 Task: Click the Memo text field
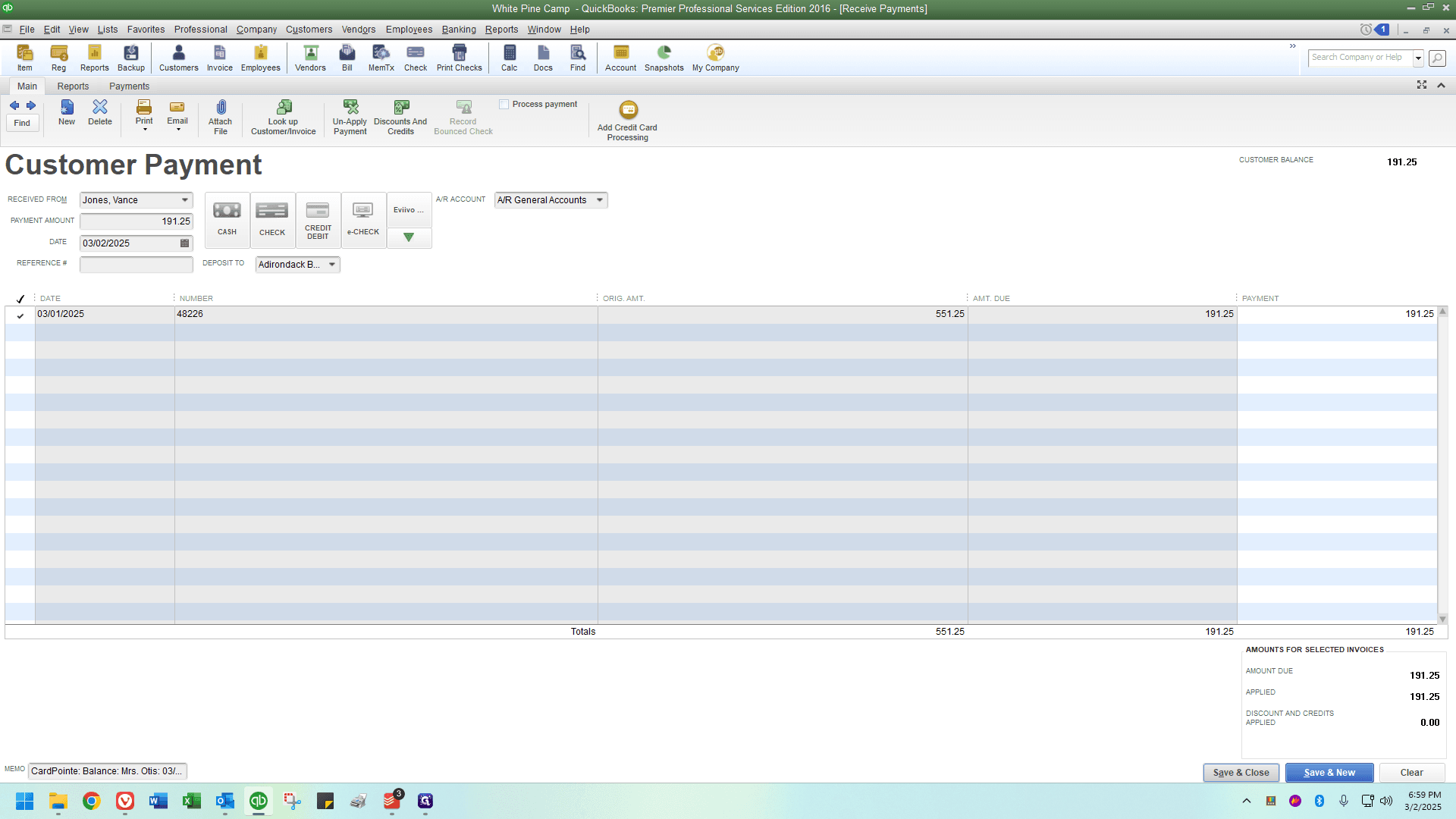click(x=108, y=771)
